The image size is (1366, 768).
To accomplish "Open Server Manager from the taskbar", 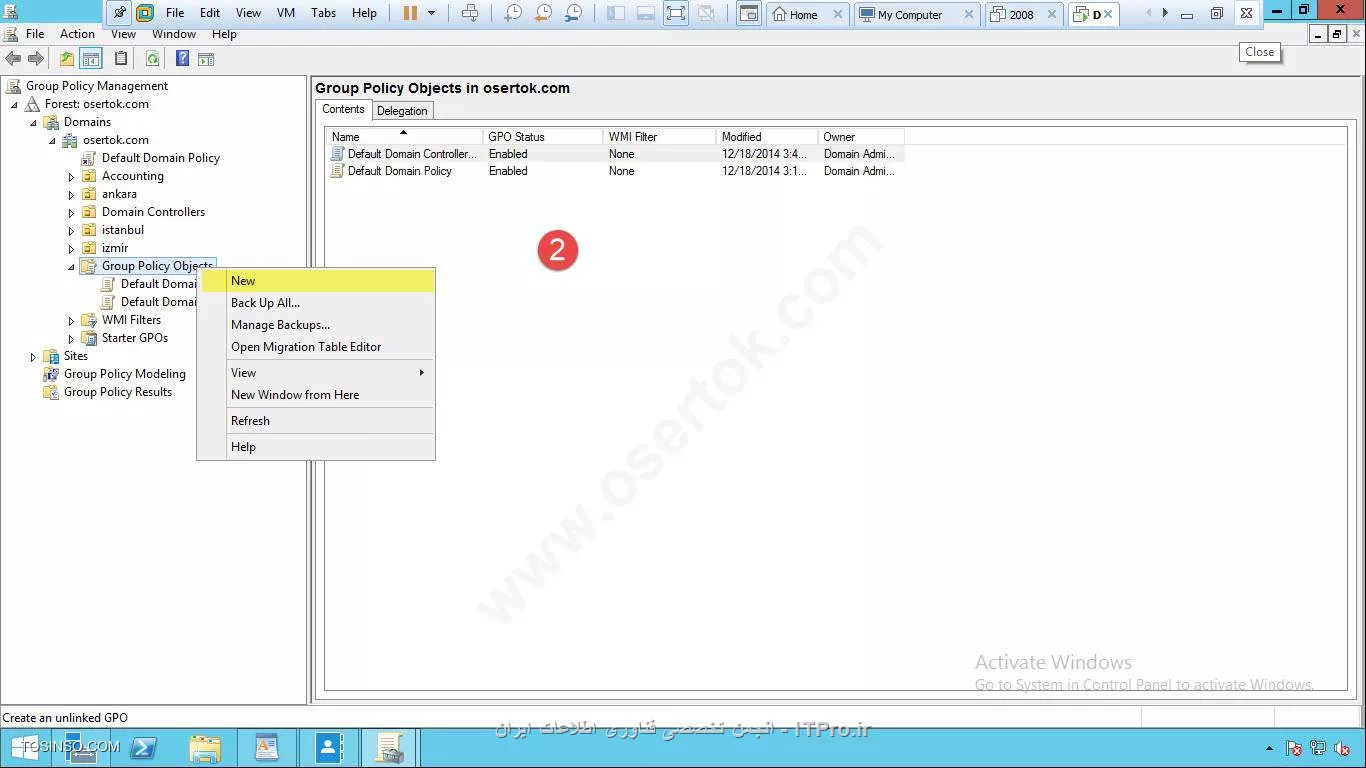I will click(x=81, y=747).
